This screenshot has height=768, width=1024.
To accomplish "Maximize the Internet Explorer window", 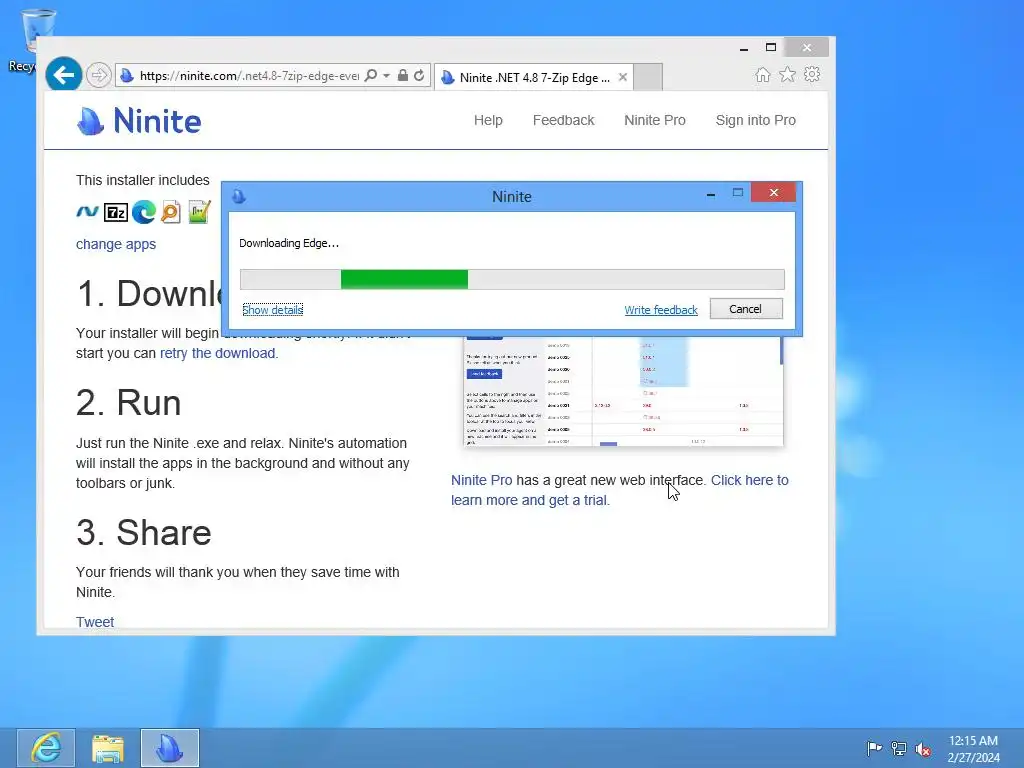I will pos(771,47).
